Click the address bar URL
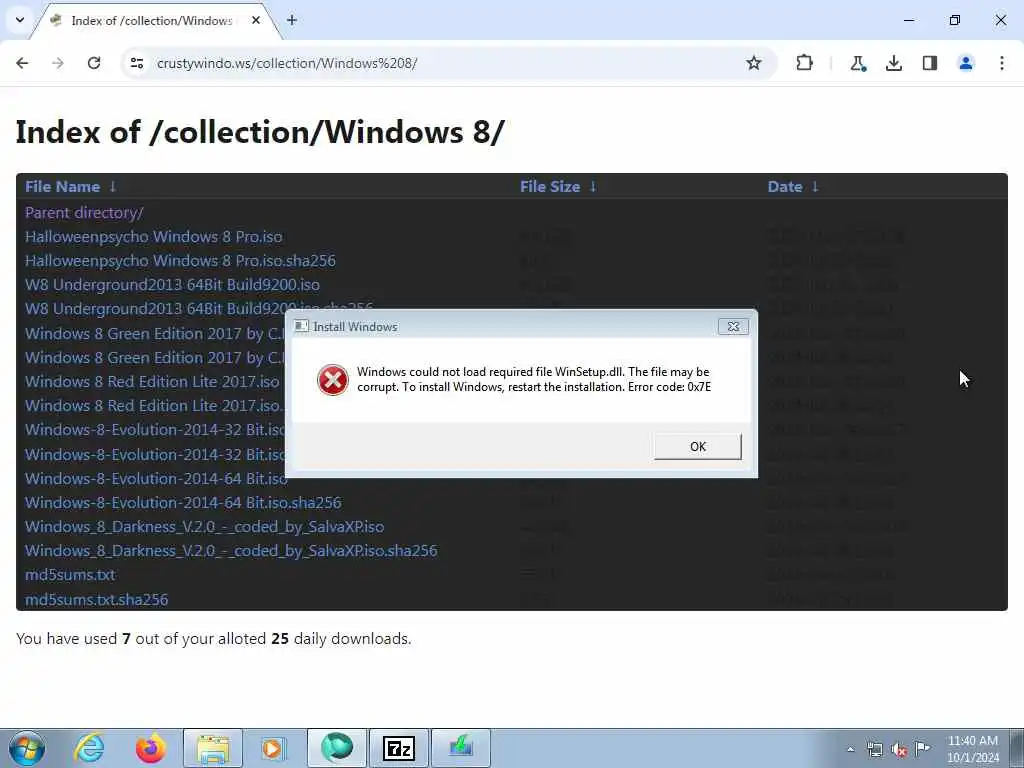The image size is (1024, 768). (287, 63)
